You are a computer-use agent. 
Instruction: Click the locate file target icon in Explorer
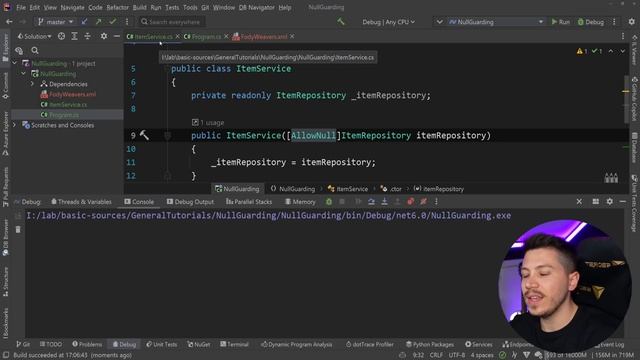(x=61, y=36)
